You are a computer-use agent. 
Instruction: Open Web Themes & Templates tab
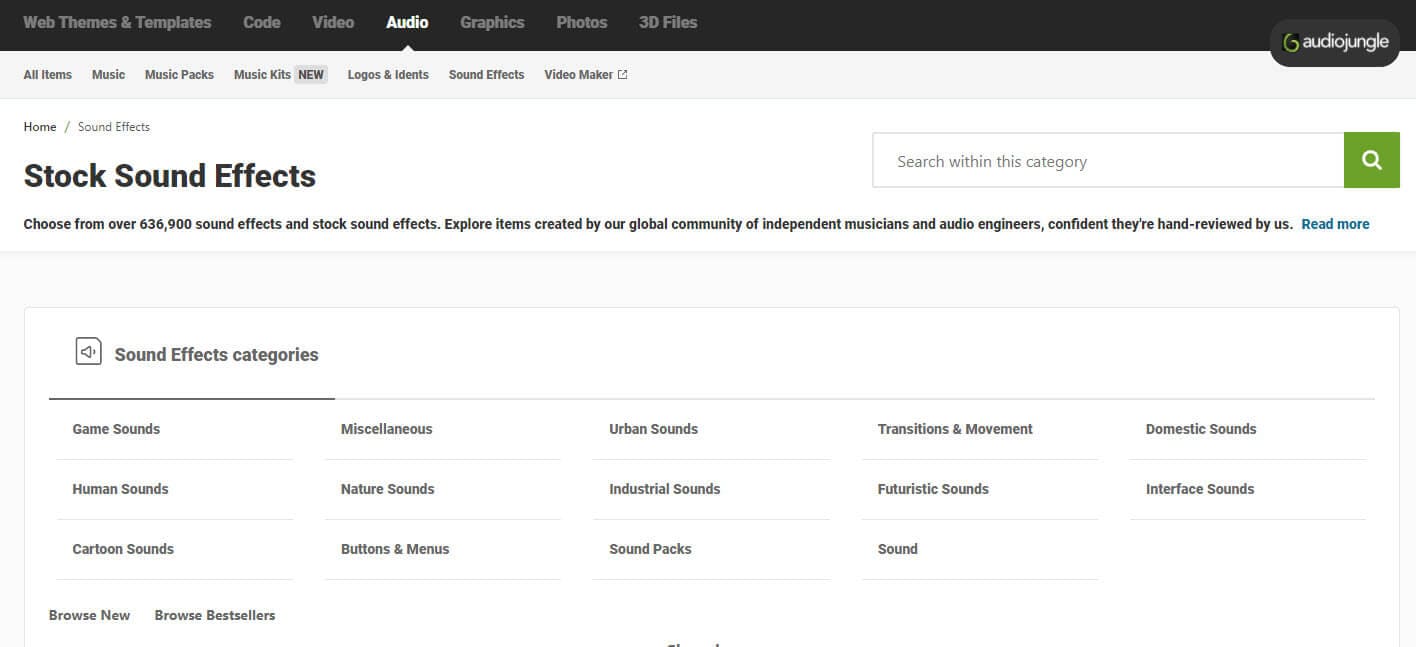pos(117,22)
